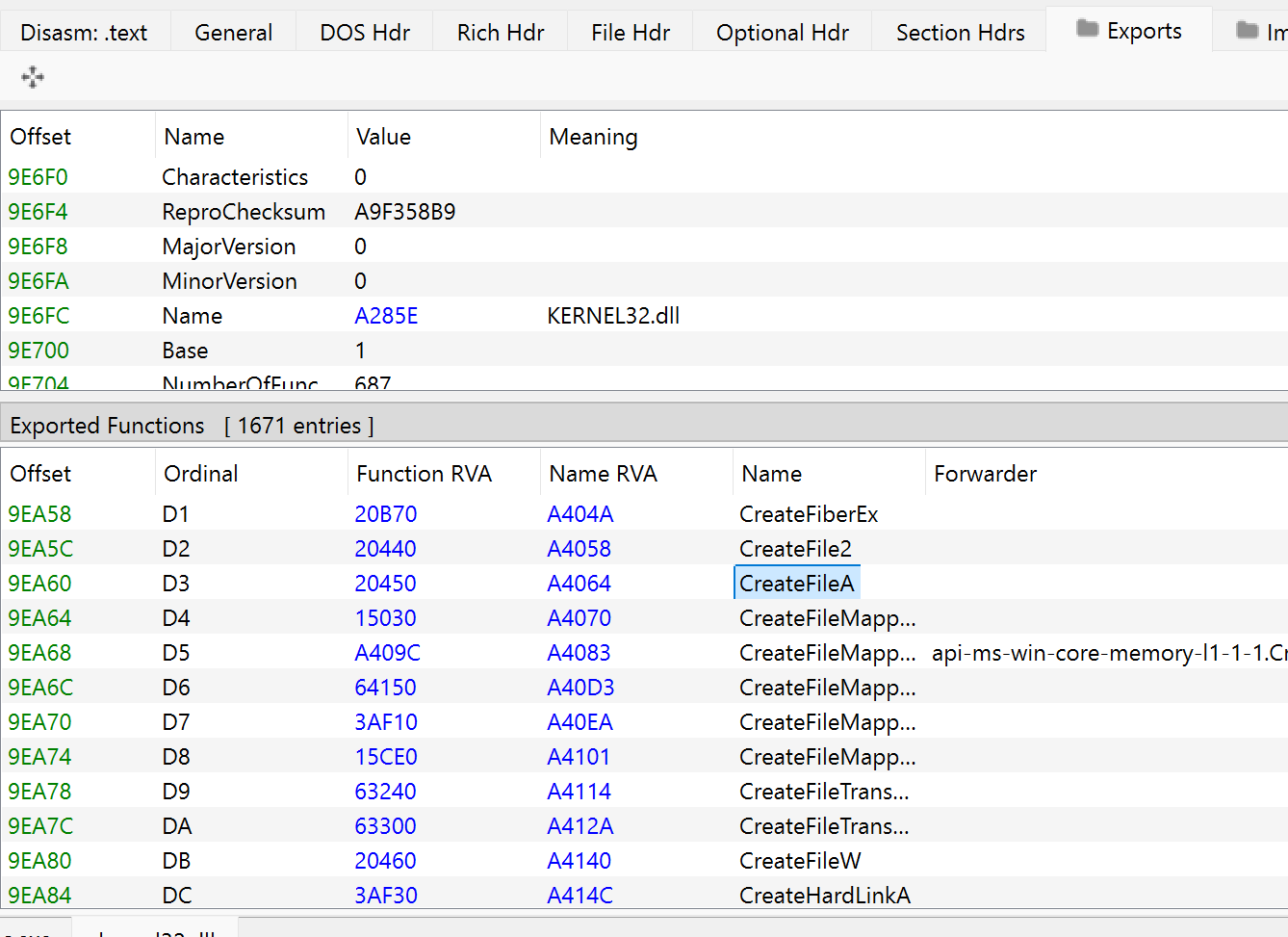Screen dimensions: 1288x937
Task: Click the folder icon on Exports tab
Action: click(x=1087, y=30)
